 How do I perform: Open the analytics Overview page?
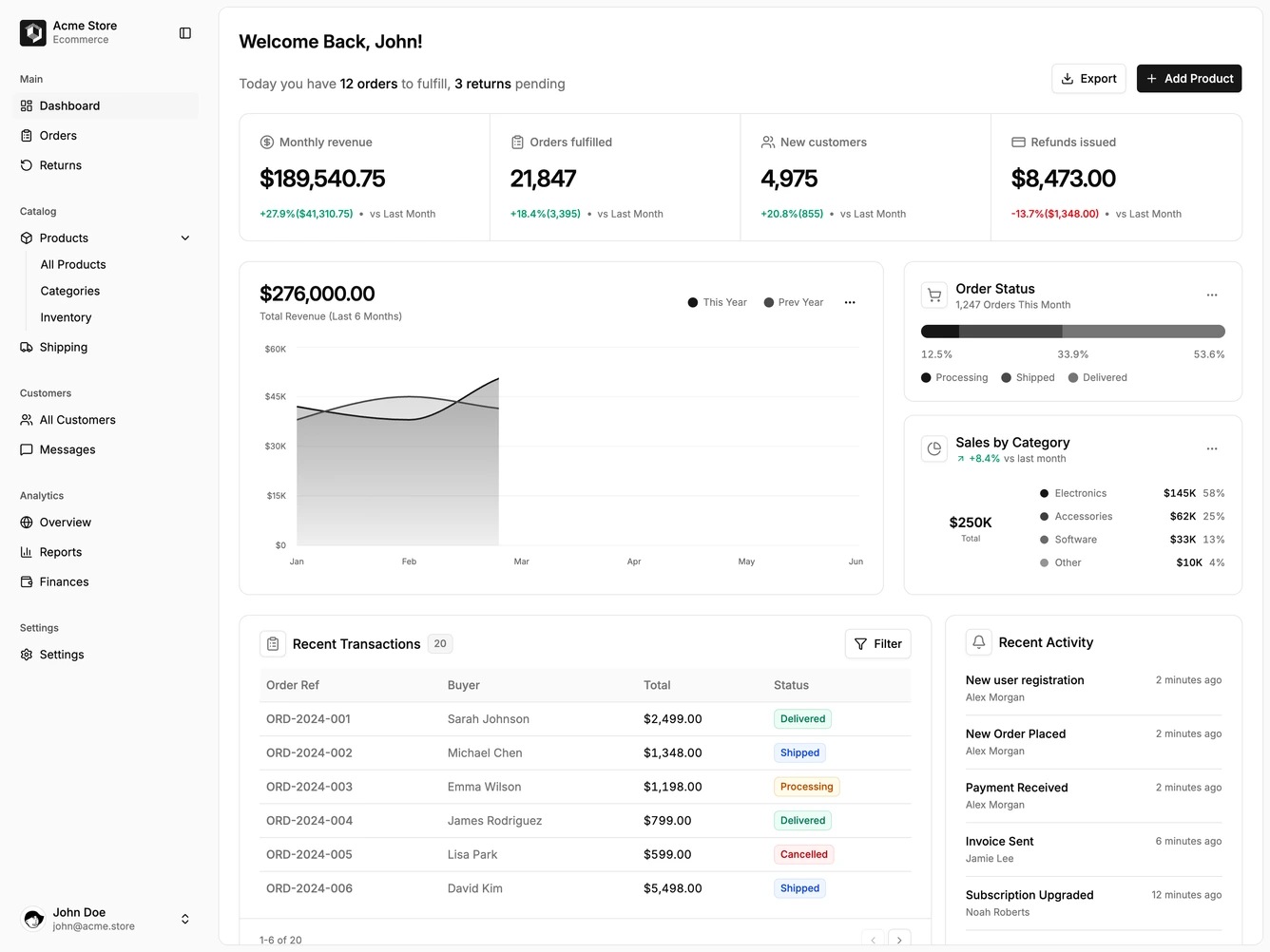click(106, 523)
